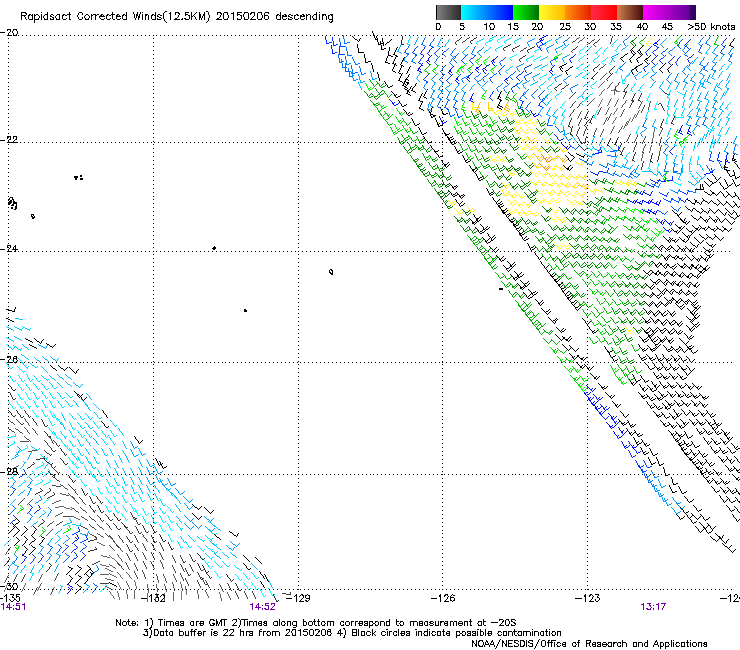Click the 'Data buffer is 22 hrs' note
Image resolution: width=740 pixels, height=650 pixels.
tap(352, 633)
